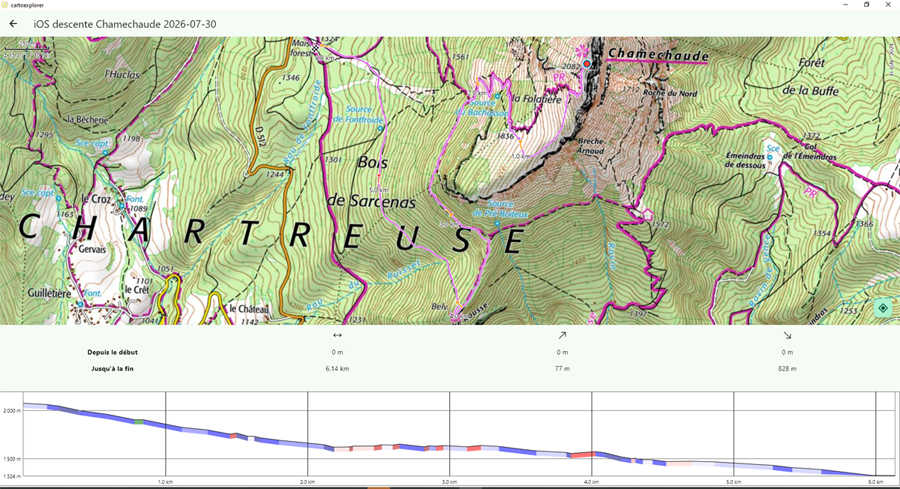Viewport: 900px width, 489px height.
Task: Click the Brèche Arnaud label
Action: point(591,146)
